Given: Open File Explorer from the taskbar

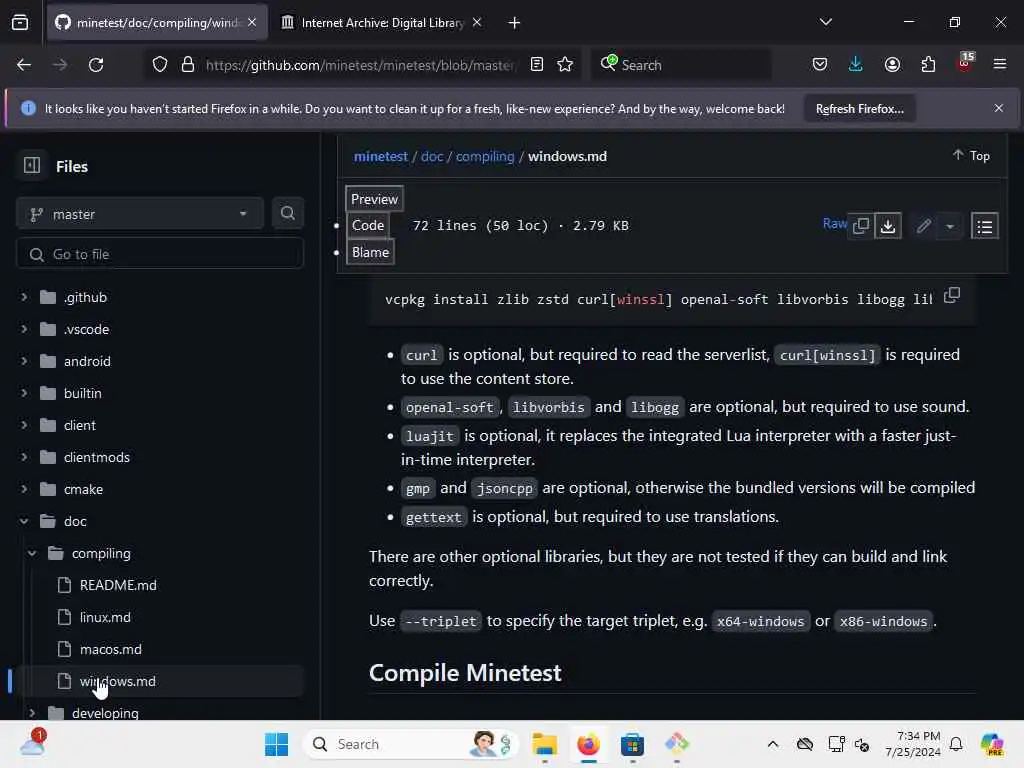Looking at the screenshot, I should pyautogui.click(x=544, y=744).
